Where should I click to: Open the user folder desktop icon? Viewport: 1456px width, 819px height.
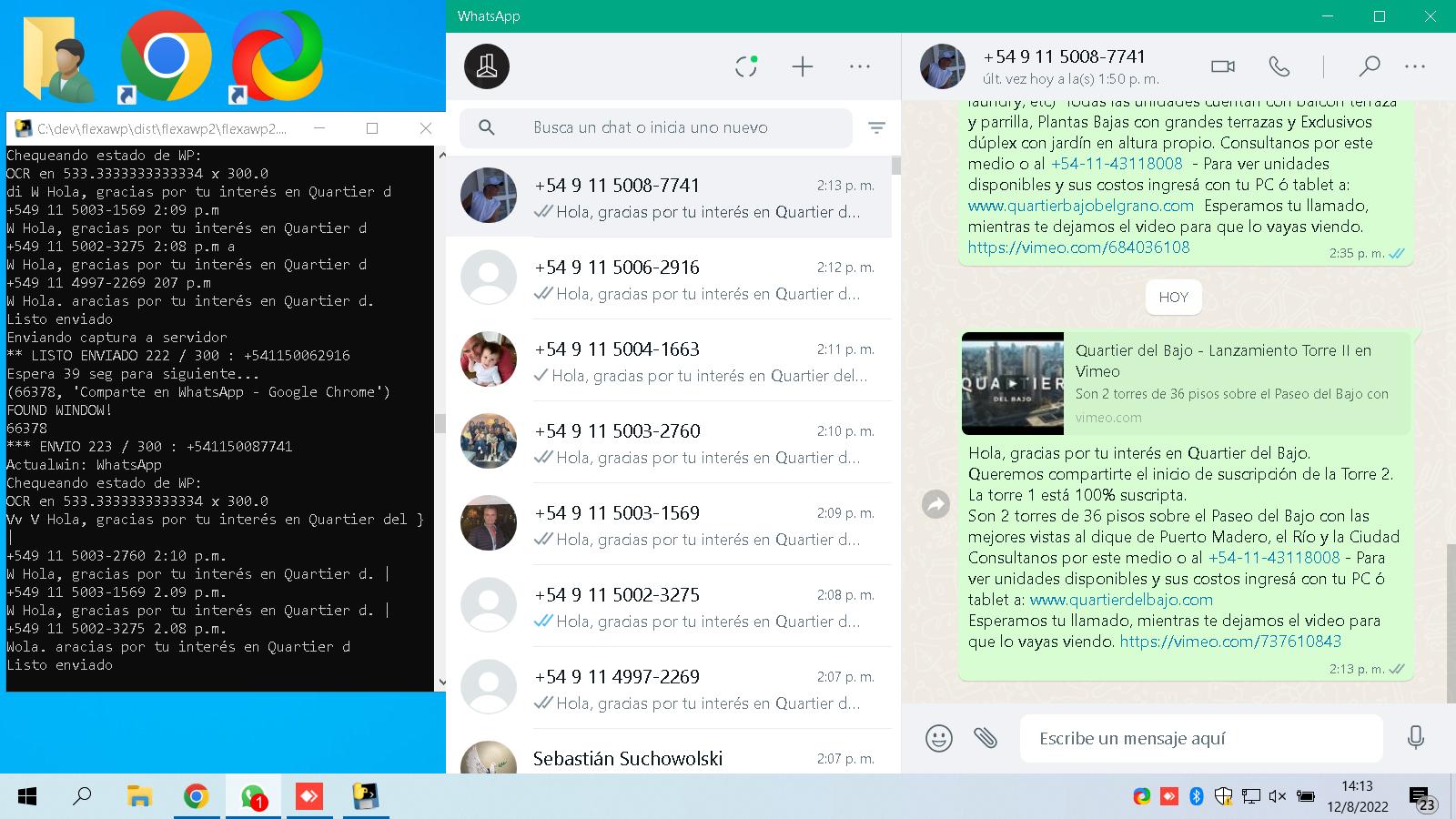tap(57, 57)
